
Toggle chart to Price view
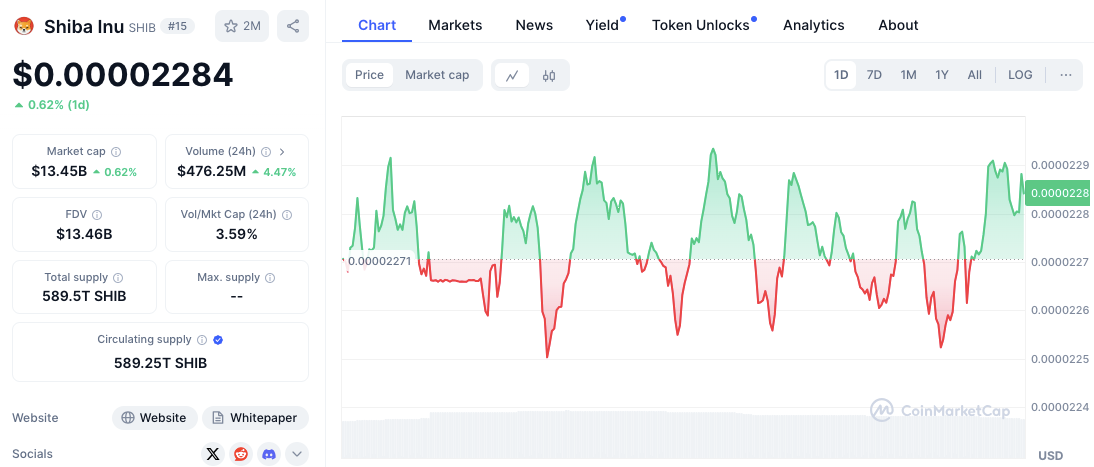tap(369, 75)
